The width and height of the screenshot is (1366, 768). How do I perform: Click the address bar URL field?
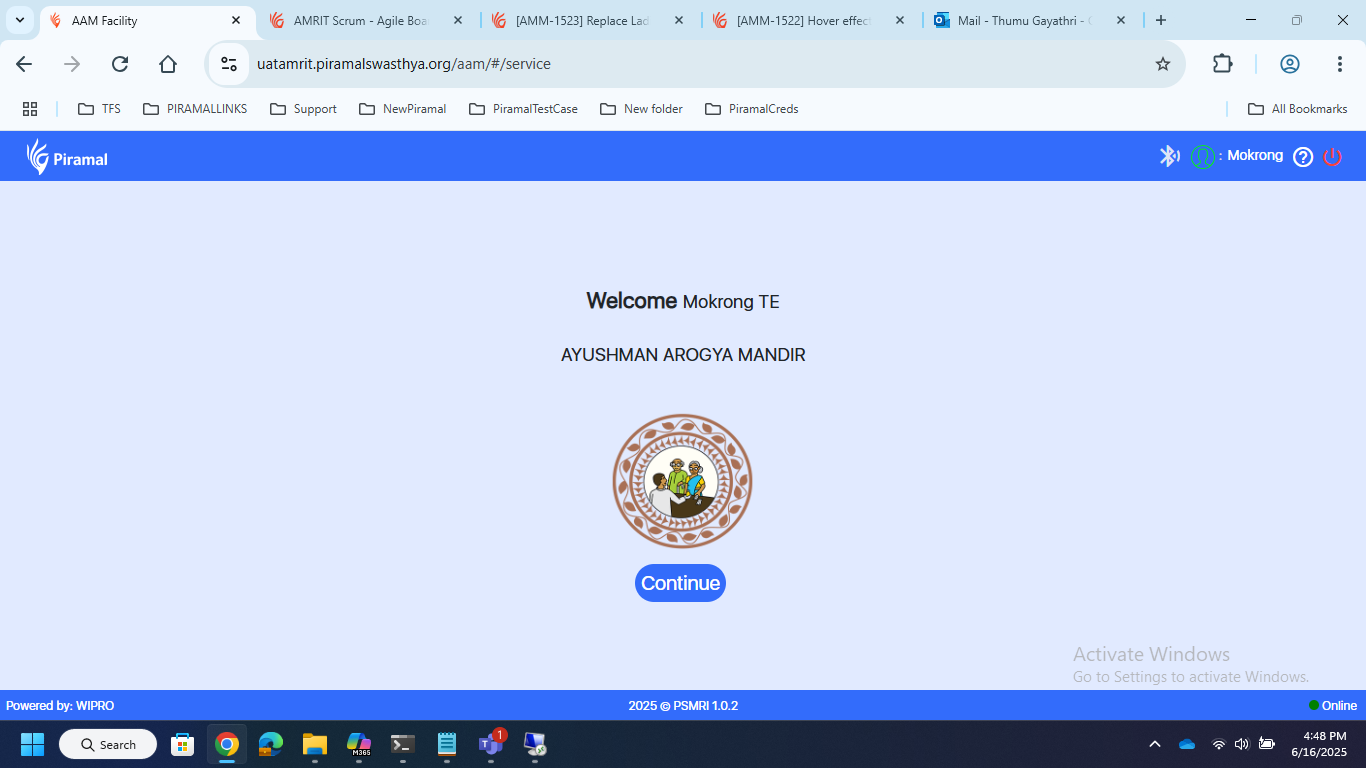[695, 64]
